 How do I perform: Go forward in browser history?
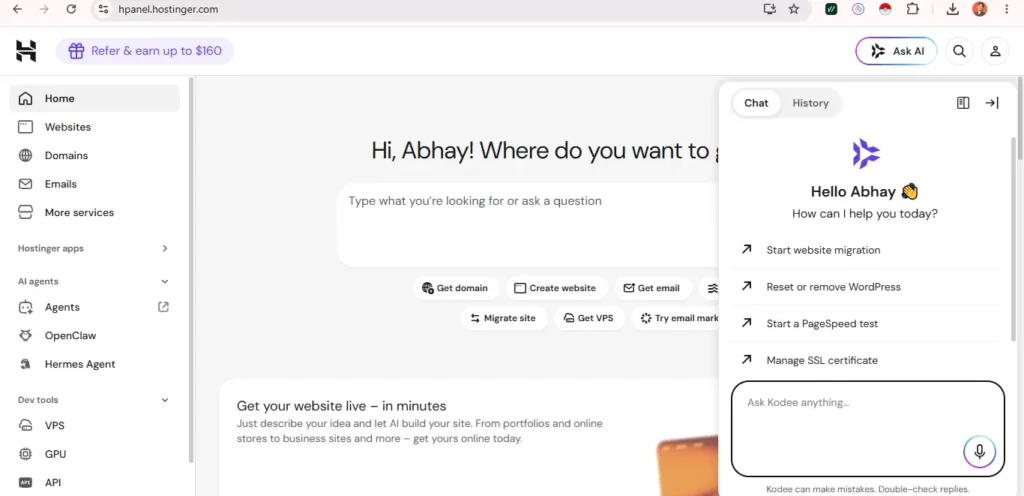(x=44, y=9)
